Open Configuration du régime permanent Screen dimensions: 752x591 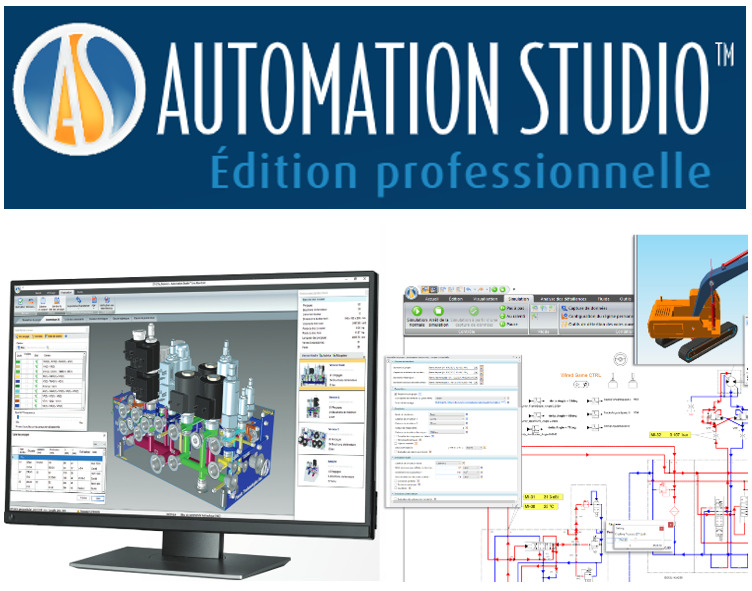[x=597, y=316]
